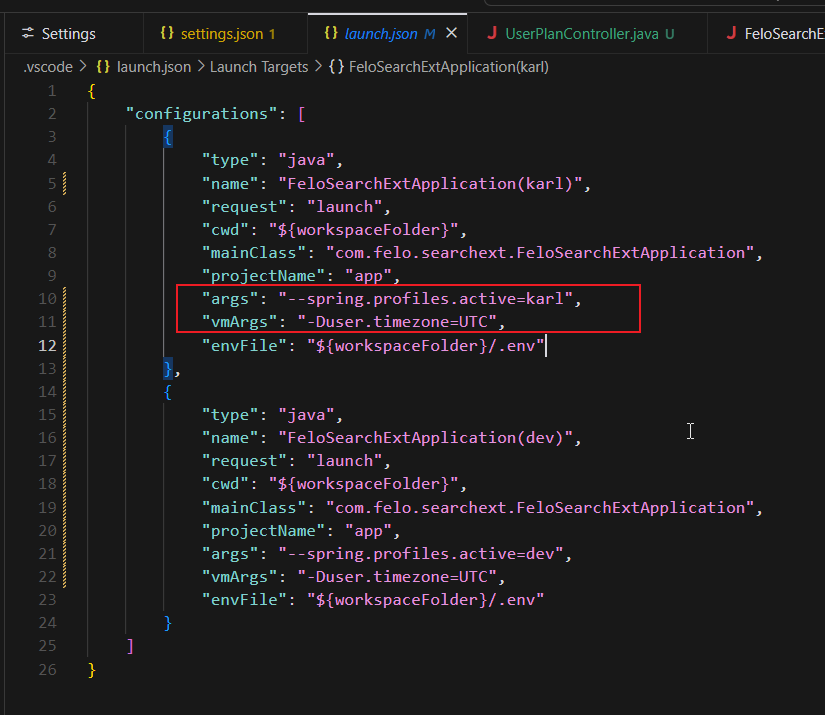Screen dimensions: 825x715
Task: Open the FeloSearchExtApplication(karl) breadcrumb
Action: pos(449,67)
